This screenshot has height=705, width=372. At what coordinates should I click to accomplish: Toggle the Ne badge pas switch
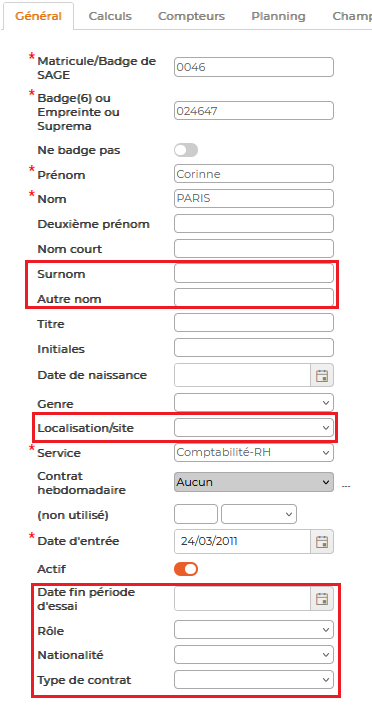tap(186, 150)
